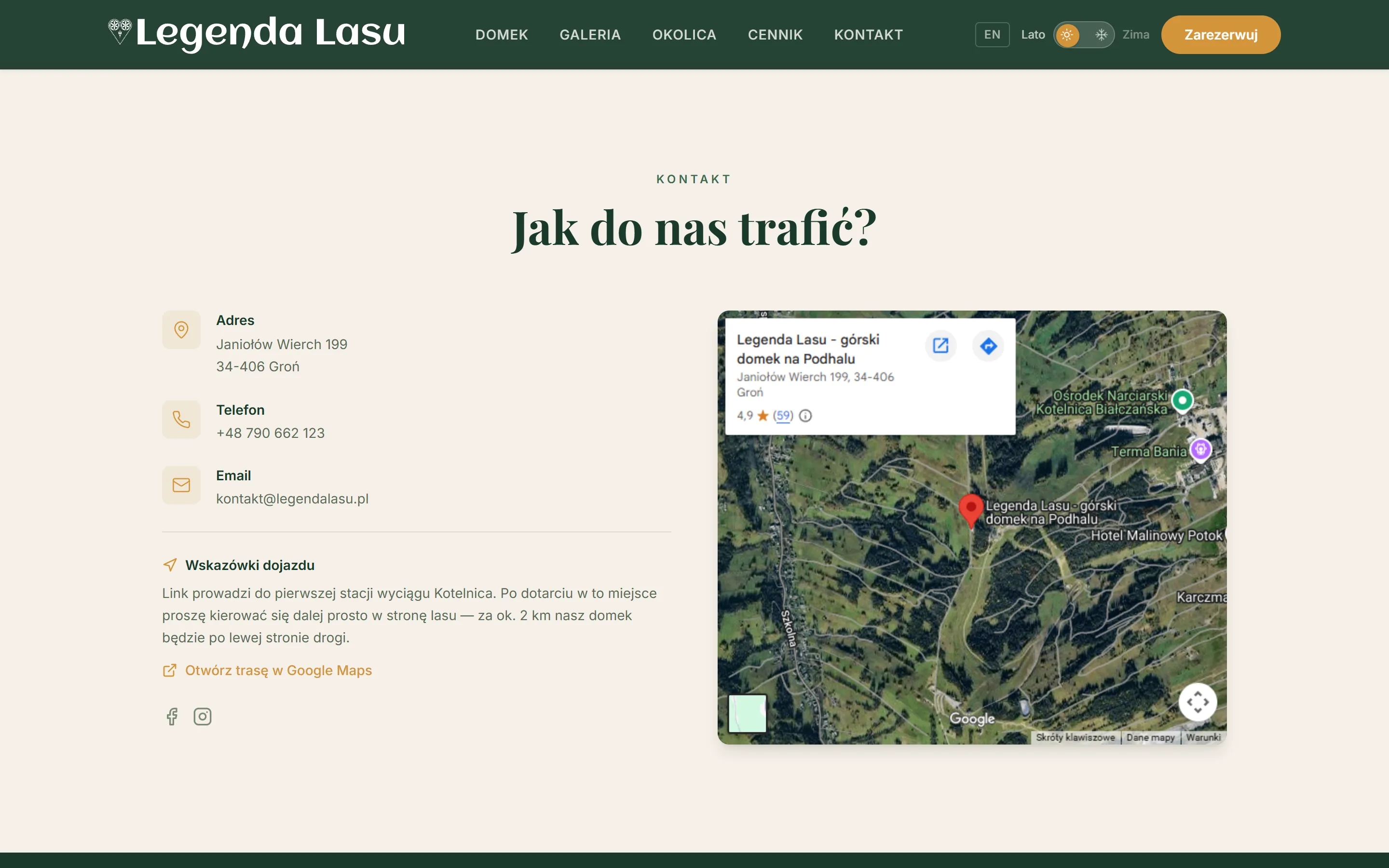Click the telephone handset icon
The height and width of the screenshot is (868, 1389).
181,420
